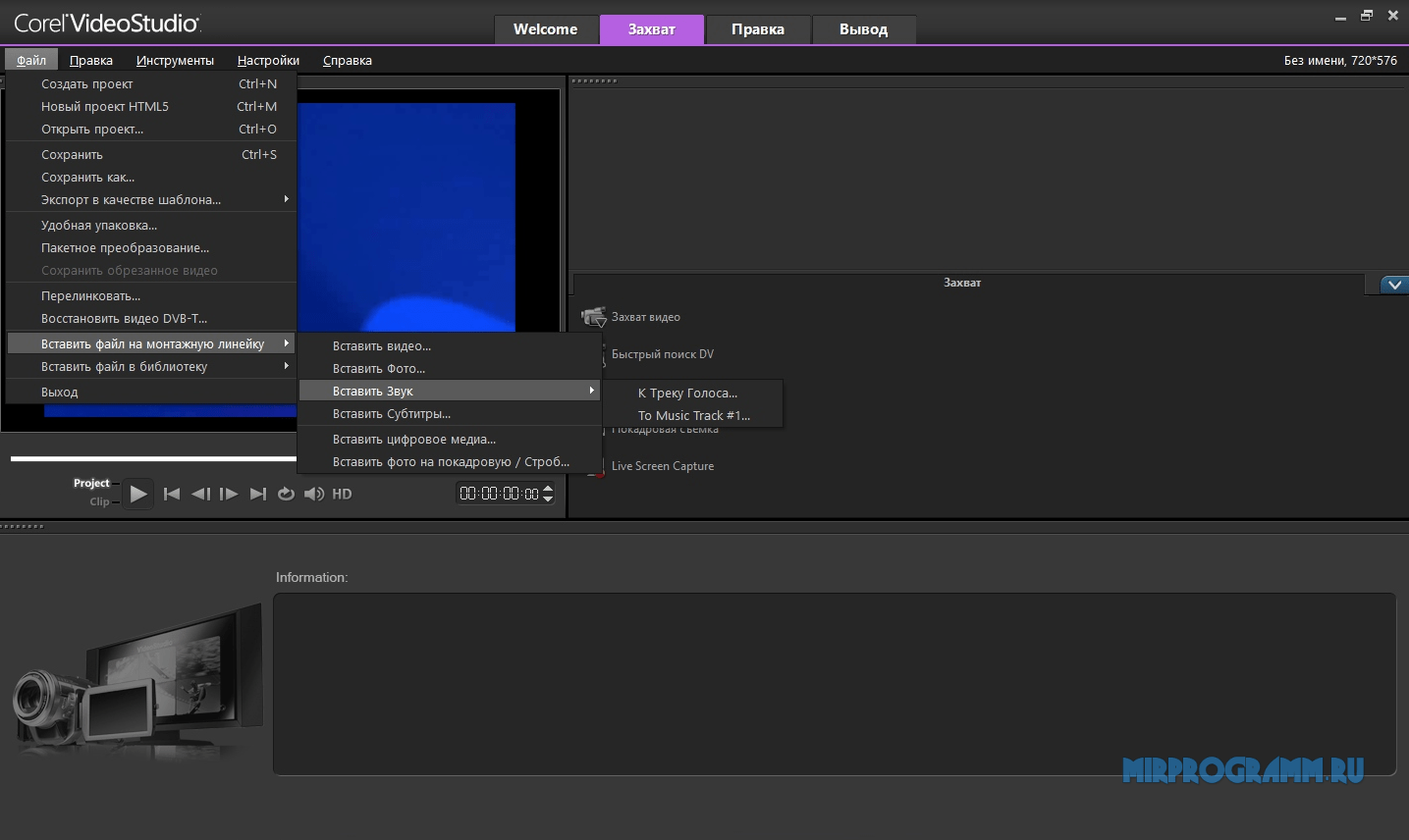Open Быстрый поиск DV option

[x=662, y=354]
